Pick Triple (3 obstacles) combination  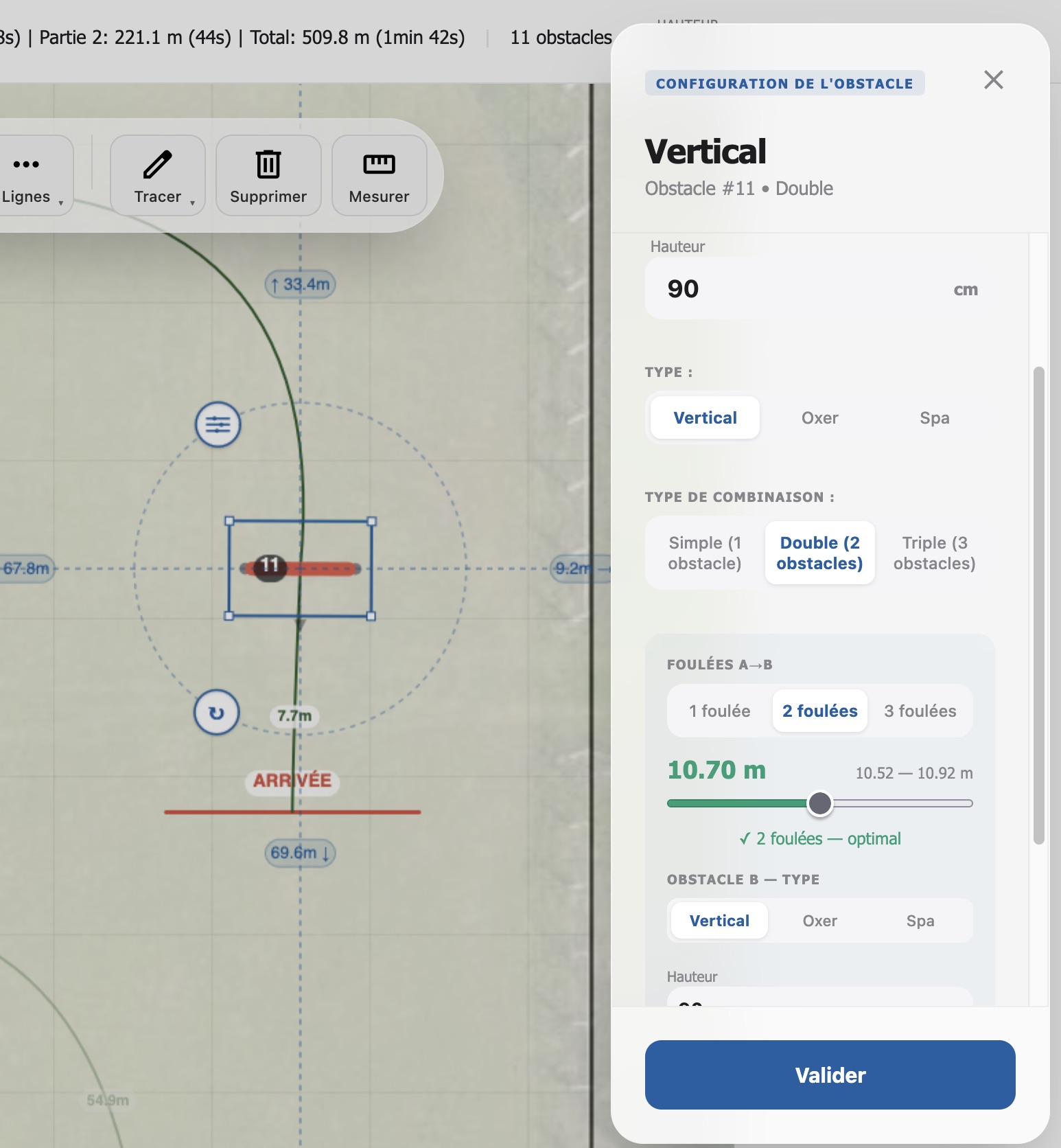pos(934,553)
